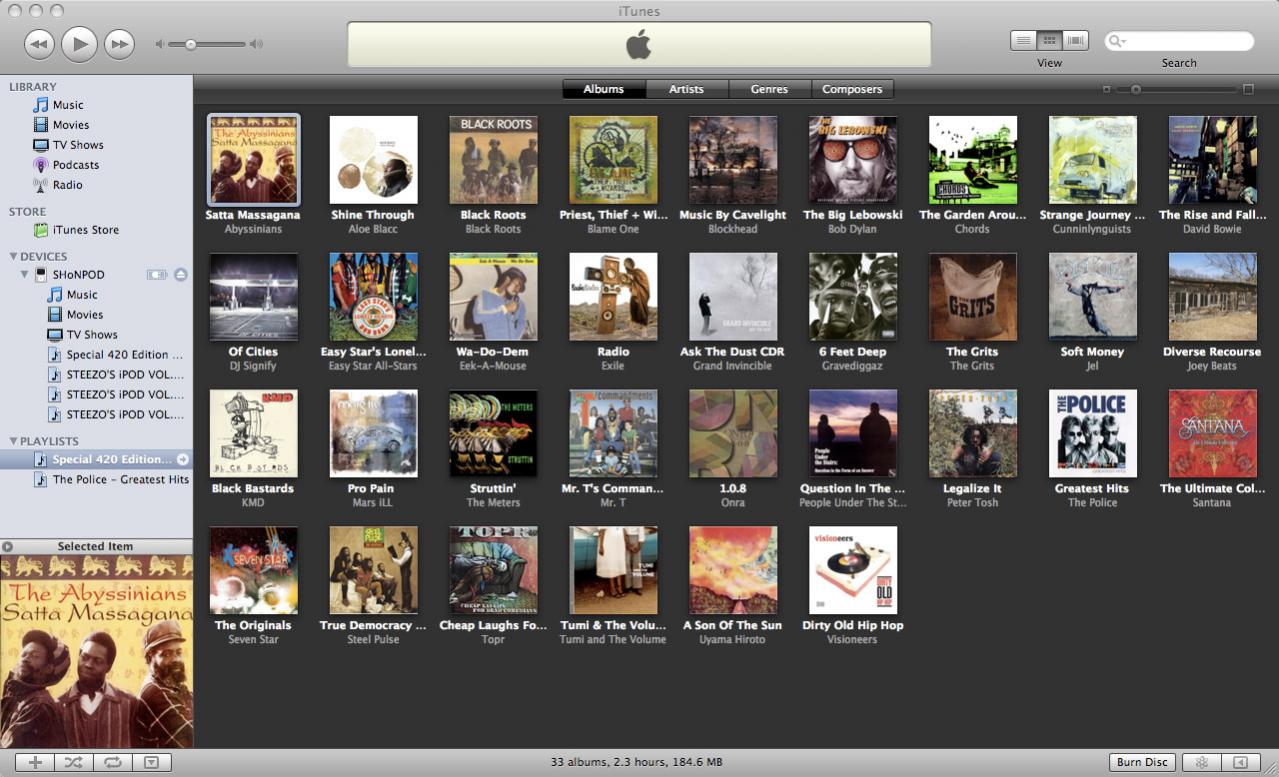Select The Big Lebowski album cover

[x=853, y=160]
